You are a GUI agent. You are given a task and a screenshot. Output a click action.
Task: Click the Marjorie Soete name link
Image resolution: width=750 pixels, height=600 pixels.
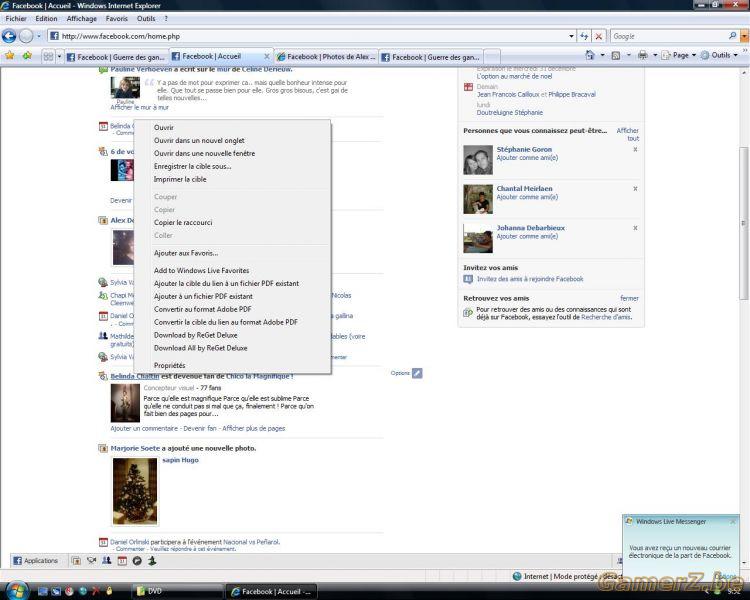tap(135, 448)
